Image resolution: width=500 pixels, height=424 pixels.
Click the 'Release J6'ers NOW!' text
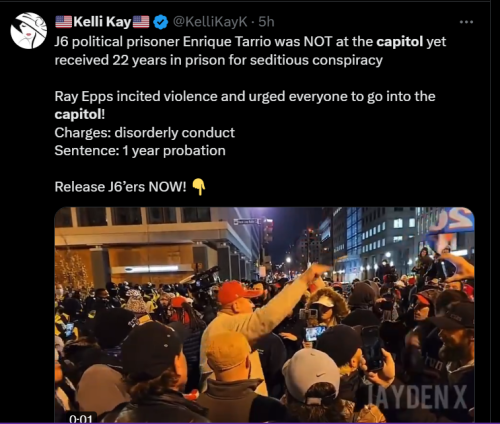coord(120,187)
